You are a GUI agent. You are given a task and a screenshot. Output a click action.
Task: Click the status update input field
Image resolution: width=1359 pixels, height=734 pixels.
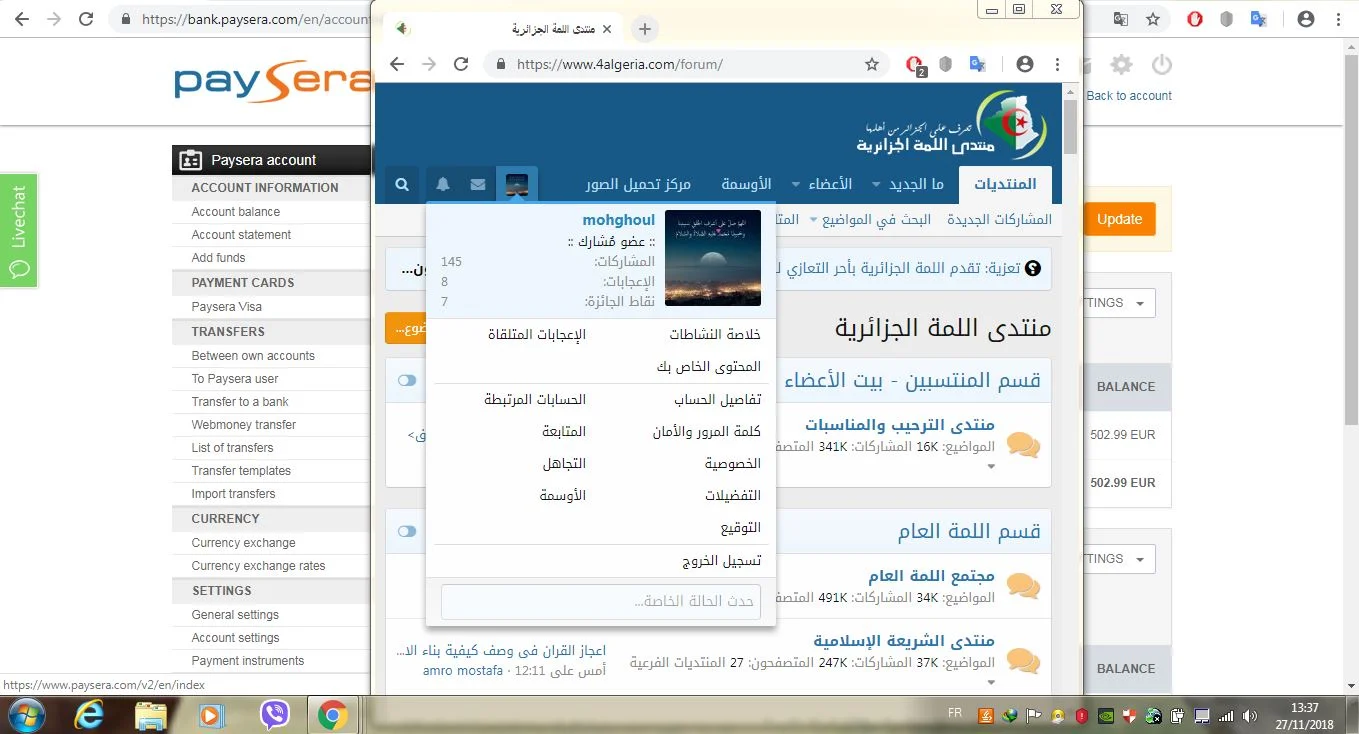coord(600,602)
